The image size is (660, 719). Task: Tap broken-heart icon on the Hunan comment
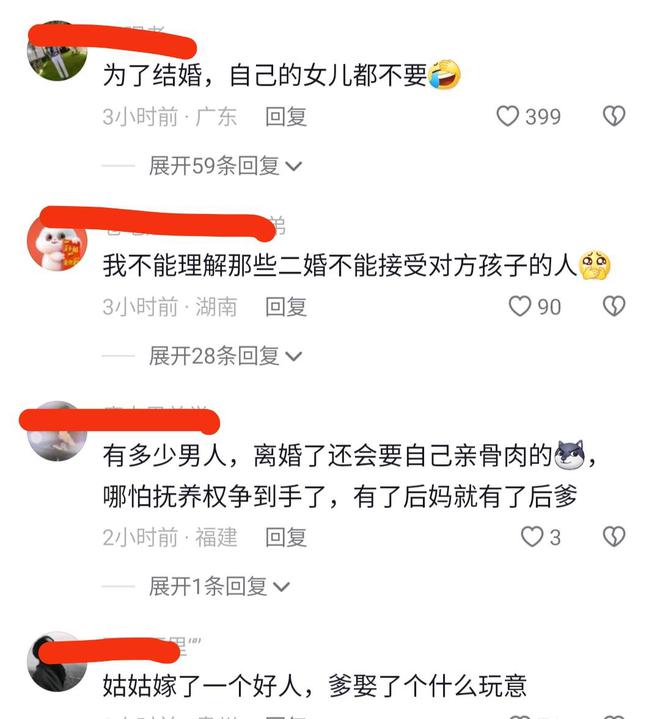click(x=614, y=306)
